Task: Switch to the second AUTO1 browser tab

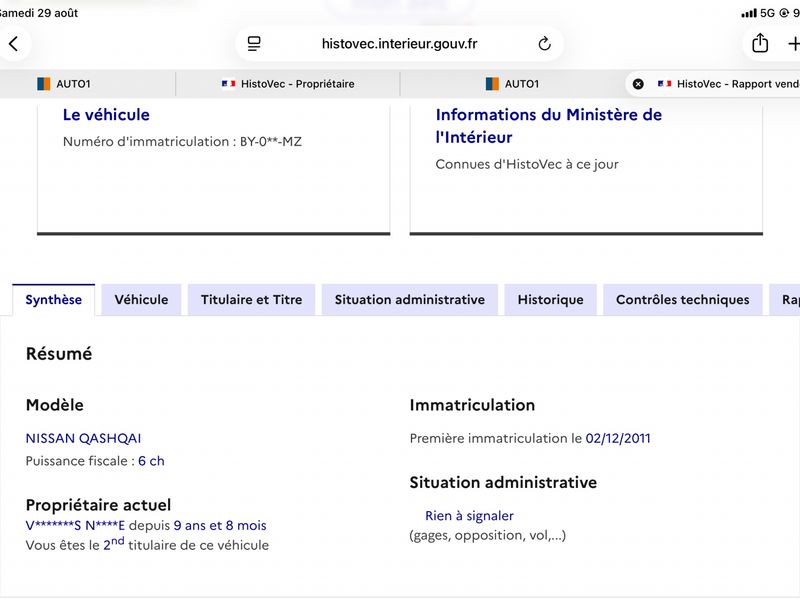Action: [512, 84]
